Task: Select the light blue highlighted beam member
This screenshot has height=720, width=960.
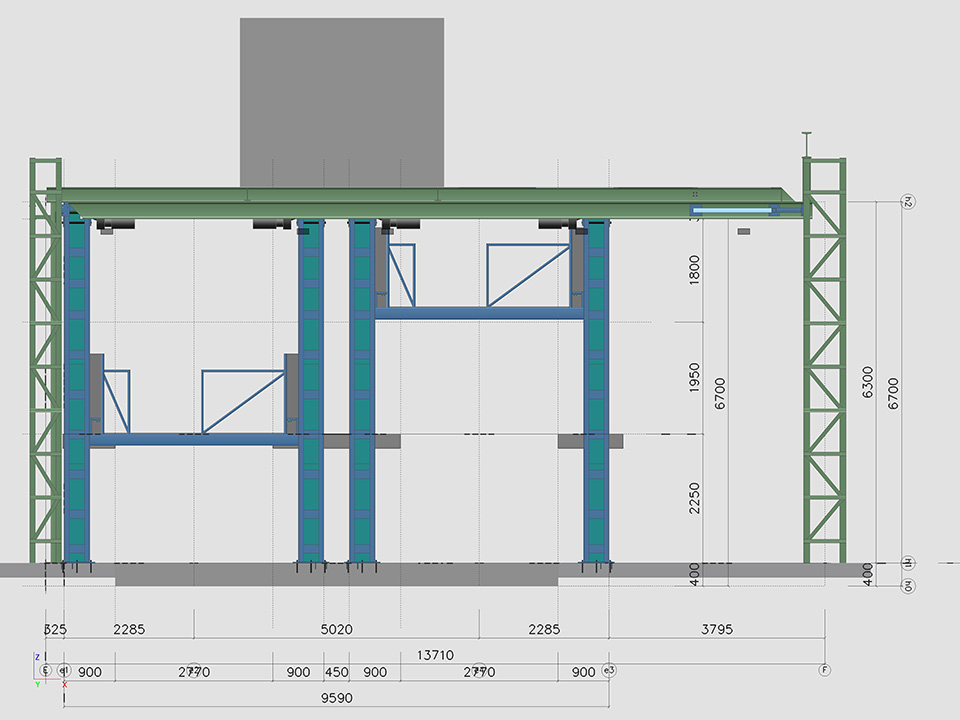Action: click(x=735, y=210)
